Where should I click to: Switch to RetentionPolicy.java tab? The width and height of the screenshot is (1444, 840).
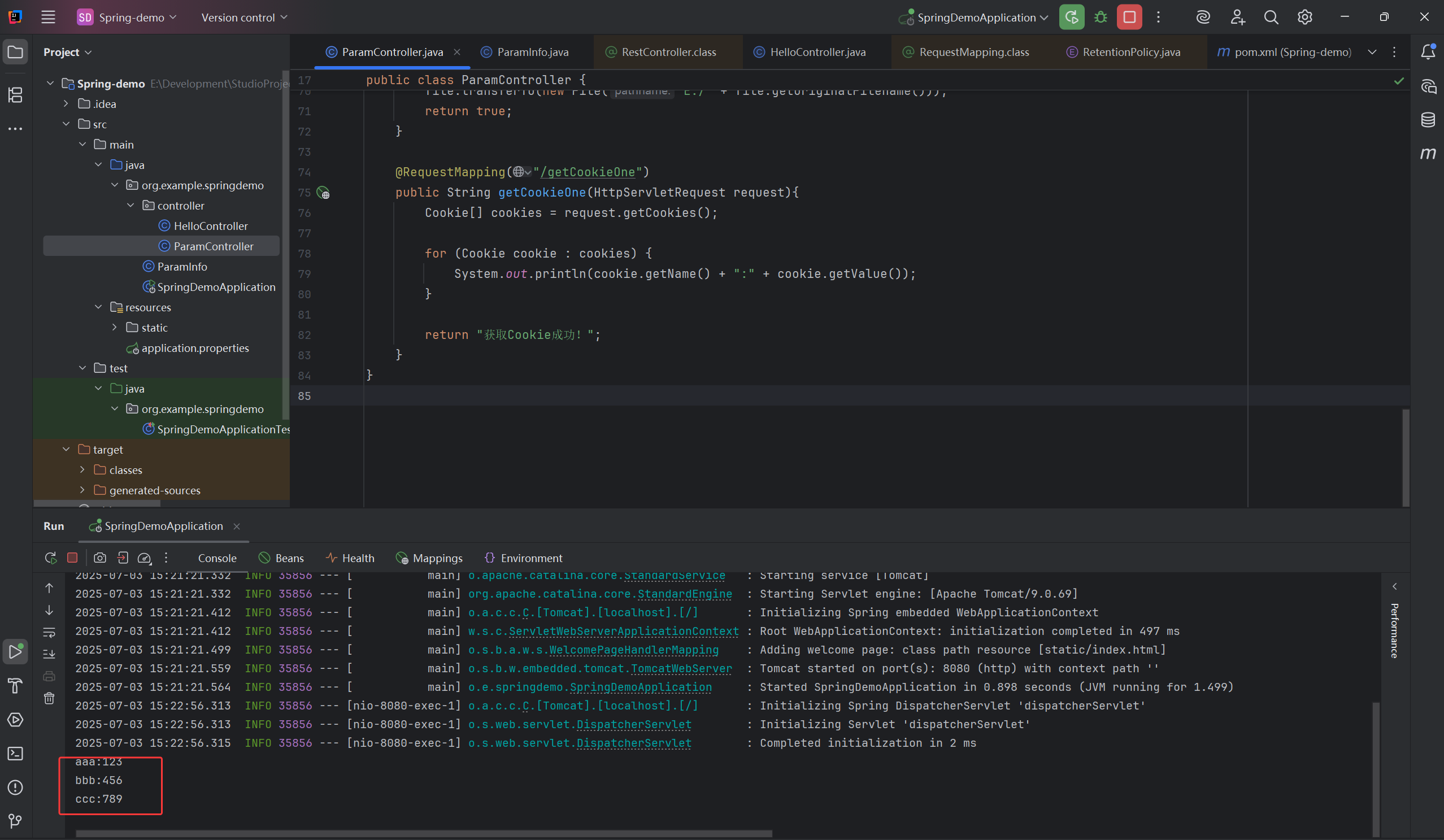coord(1124,52)
